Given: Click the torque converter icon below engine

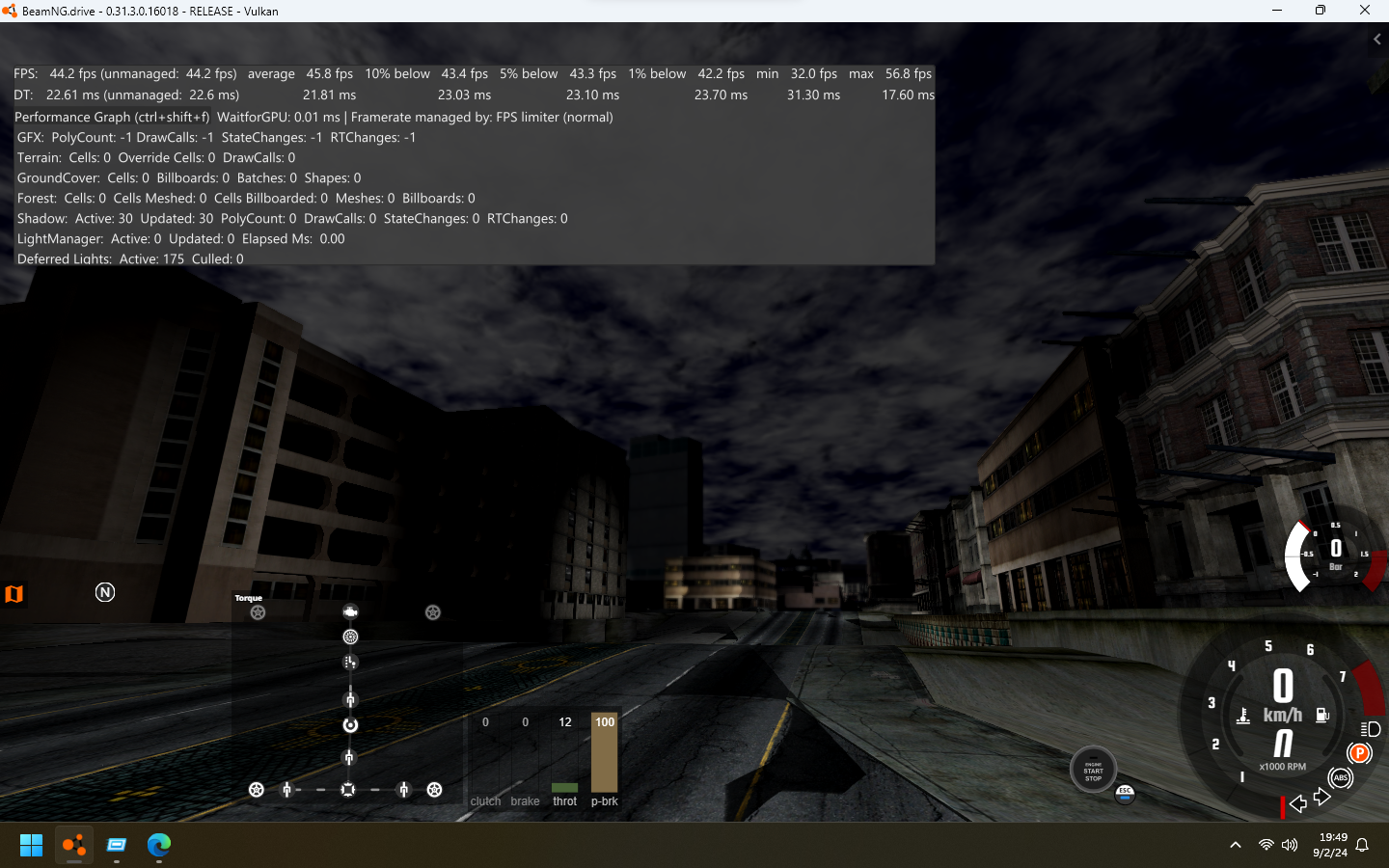Looking at the screenshot, I should click(x=350, y=637).
